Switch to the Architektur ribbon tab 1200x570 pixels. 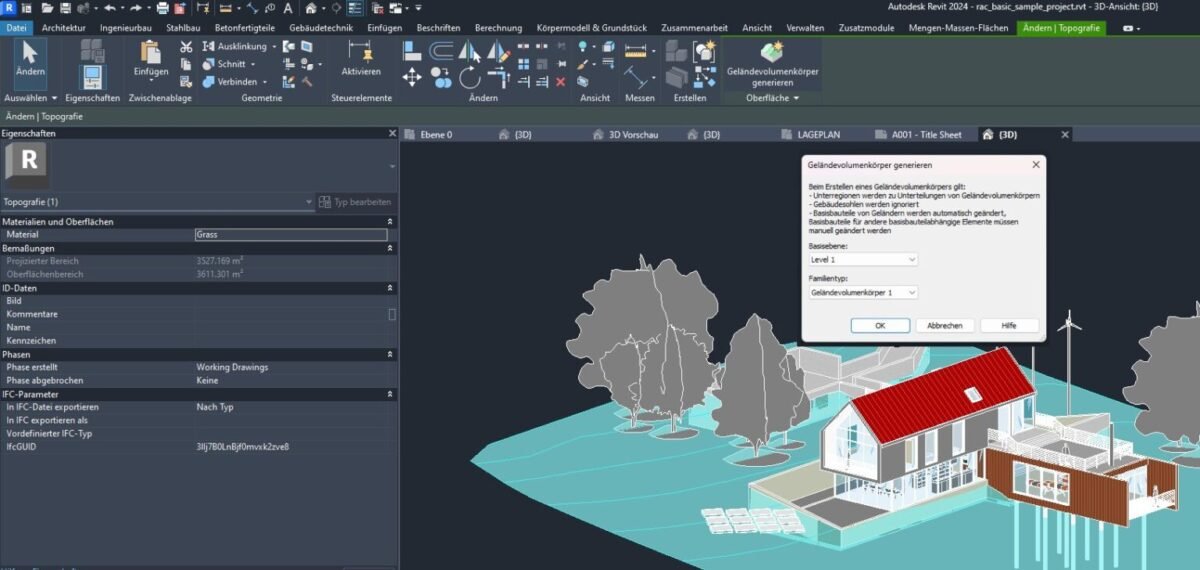(64, 27)
